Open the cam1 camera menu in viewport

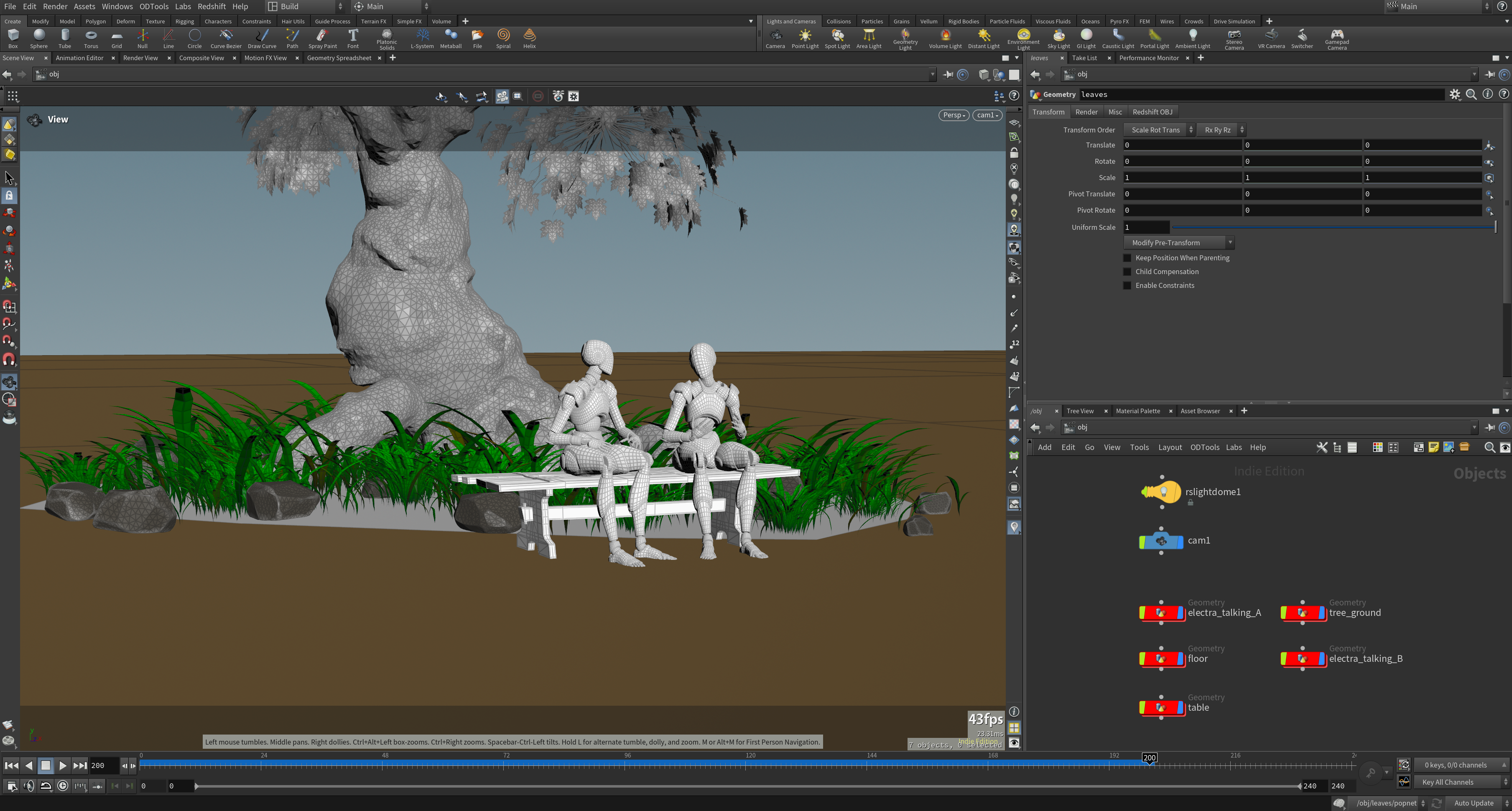pos(987,115)
